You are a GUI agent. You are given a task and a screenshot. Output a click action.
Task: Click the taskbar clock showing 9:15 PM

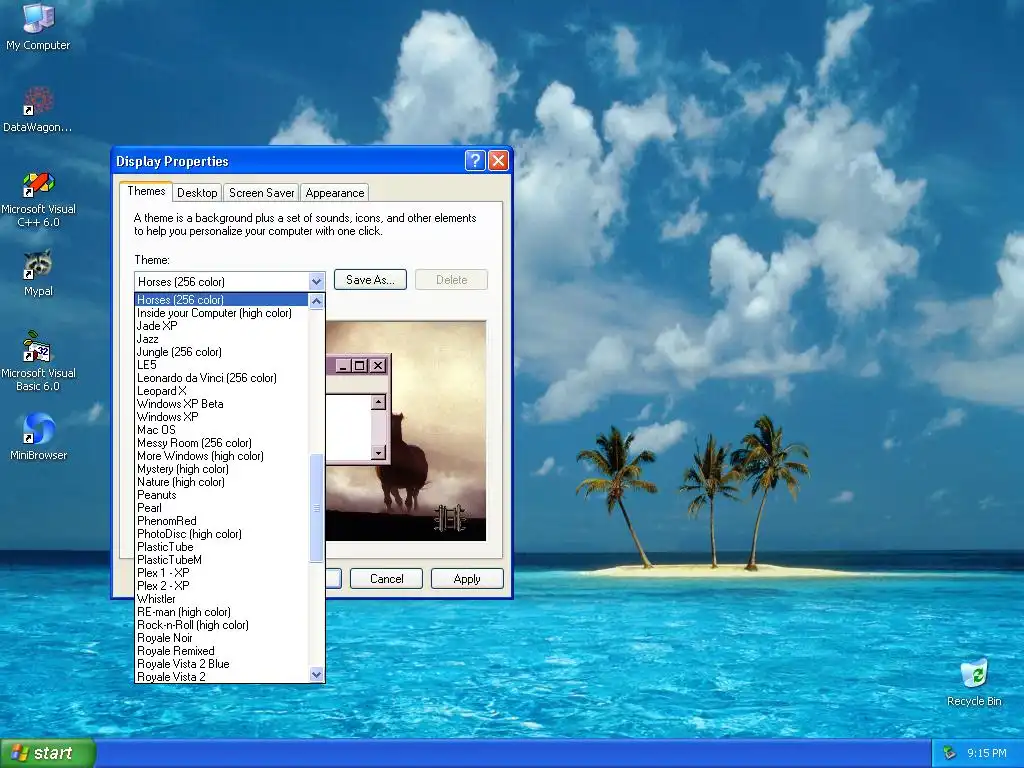[x=986, y=753]
